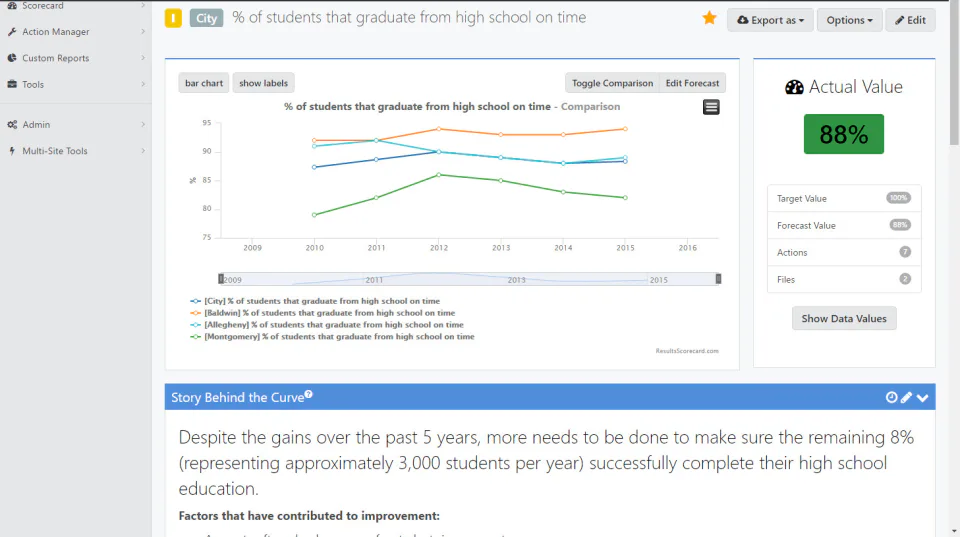Click the Edit Forecast button

pos(692,83)
